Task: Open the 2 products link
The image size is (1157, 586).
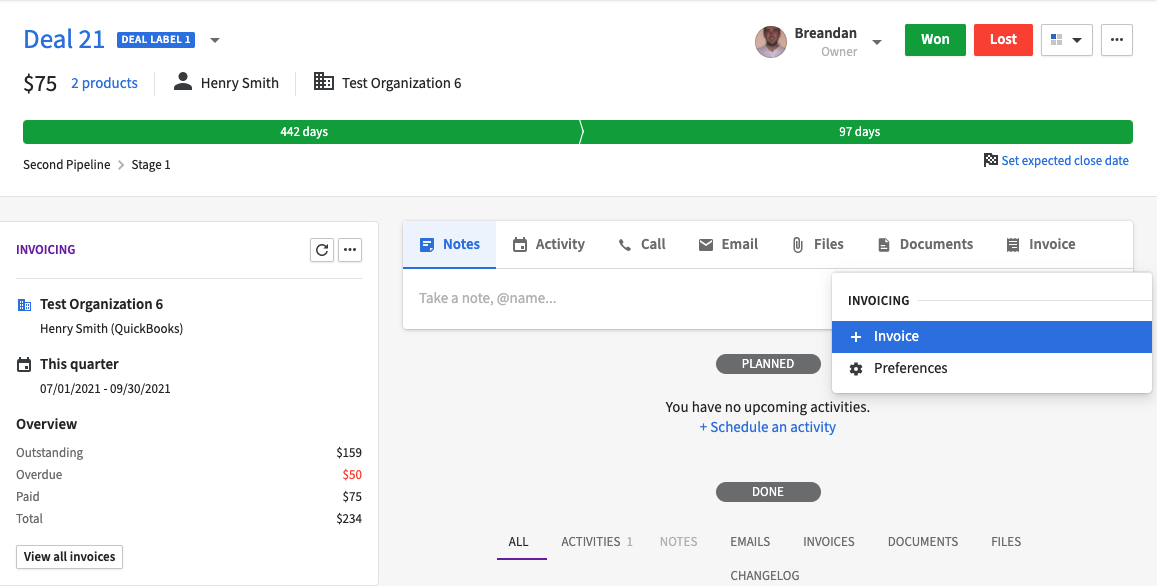Action: point(104,82)
